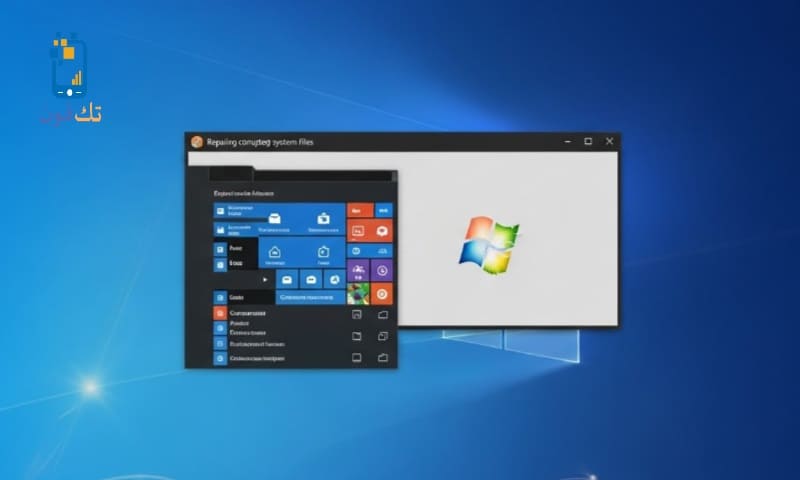Click the overlapping windows copy icon

coord(382,335)
